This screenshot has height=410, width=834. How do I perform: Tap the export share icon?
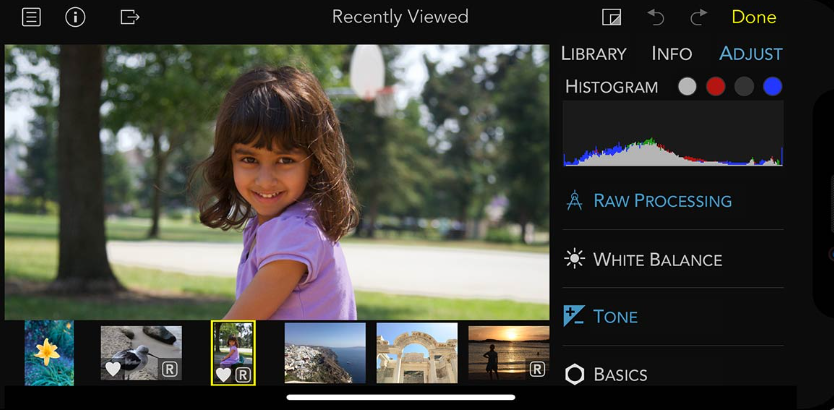pyautogui.click(x=129, y=17)
